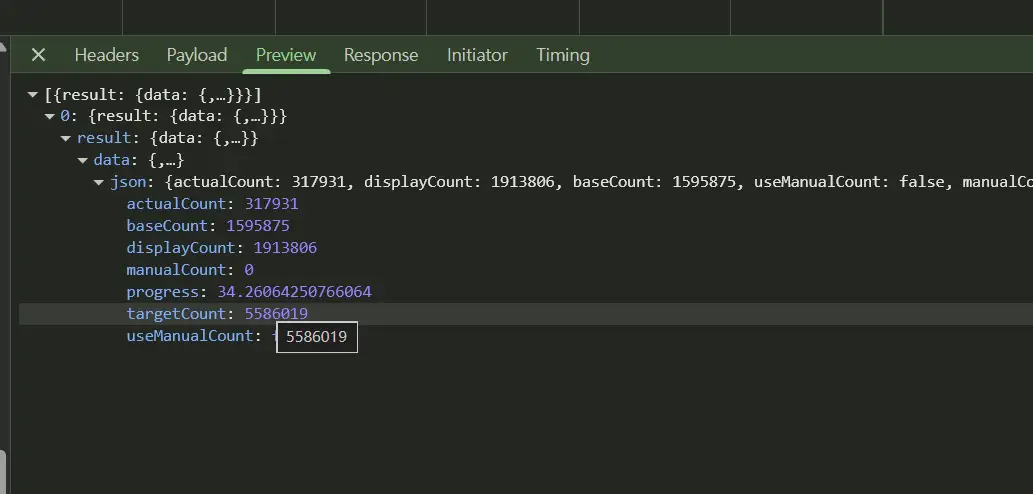Select the Preview tab
This screenshot has width=1033, height=494.
(x=285, y=55)
